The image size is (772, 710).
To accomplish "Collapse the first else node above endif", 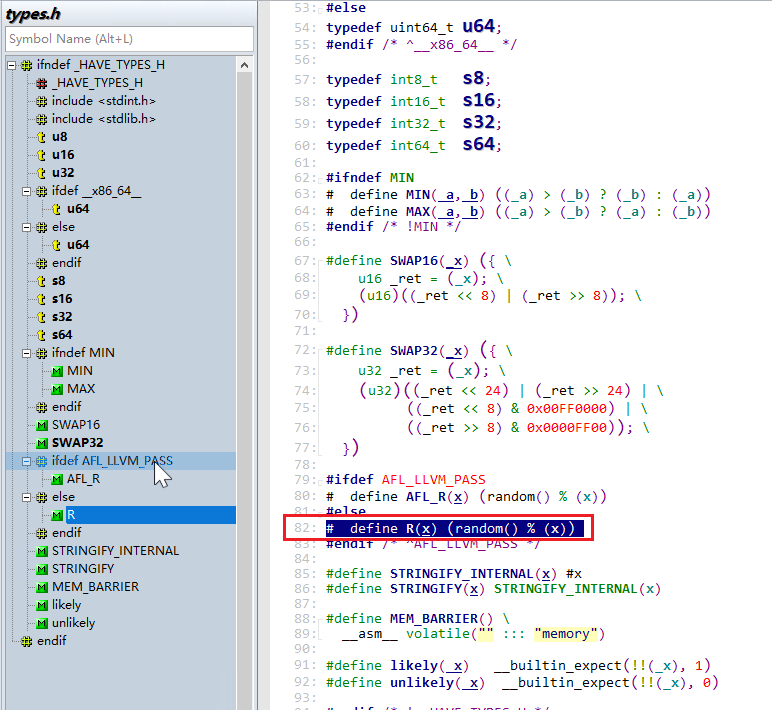I will point(27,227).
